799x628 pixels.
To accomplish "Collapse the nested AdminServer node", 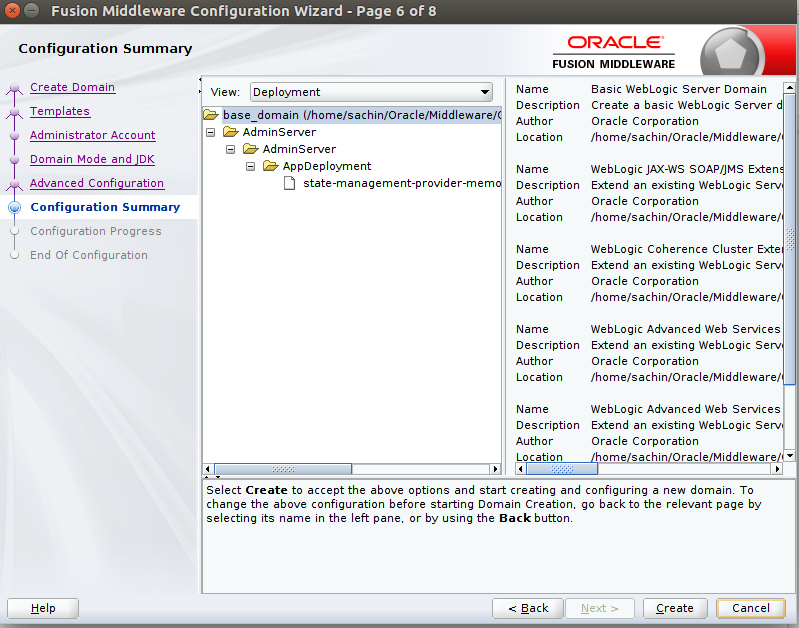I will tap(230, 149).
